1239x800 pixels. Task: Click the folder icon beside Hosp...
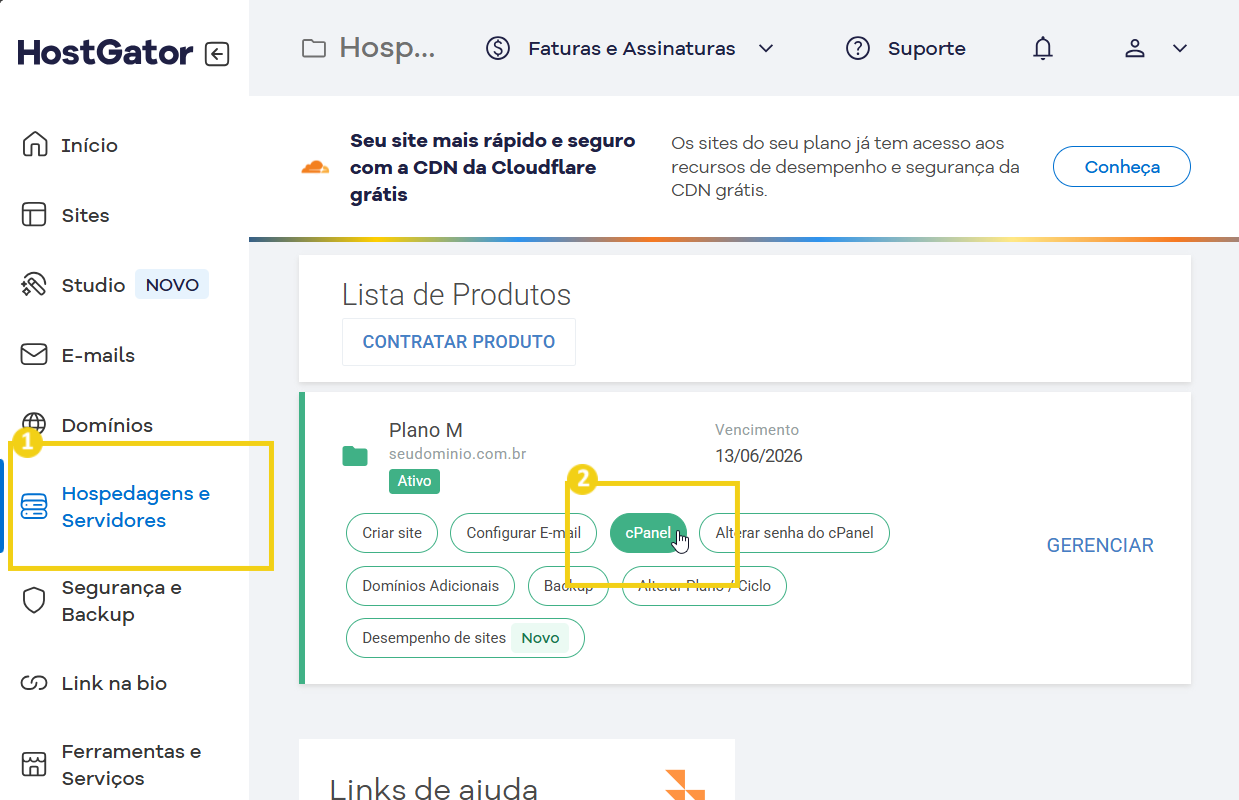[314, 48]
